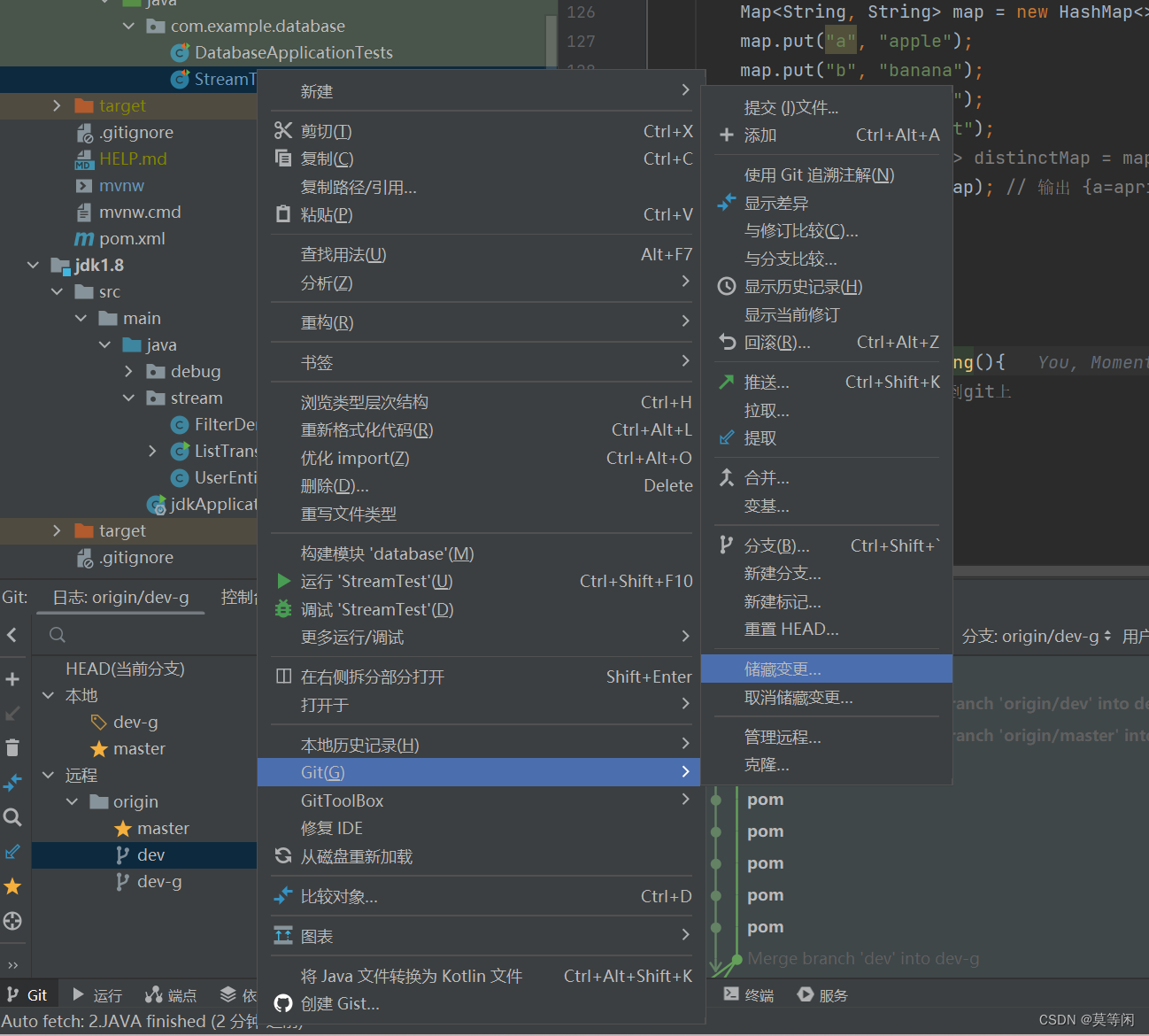Collapse the origin folder node
1149x1036 pixels.
(x=72, y=801)
